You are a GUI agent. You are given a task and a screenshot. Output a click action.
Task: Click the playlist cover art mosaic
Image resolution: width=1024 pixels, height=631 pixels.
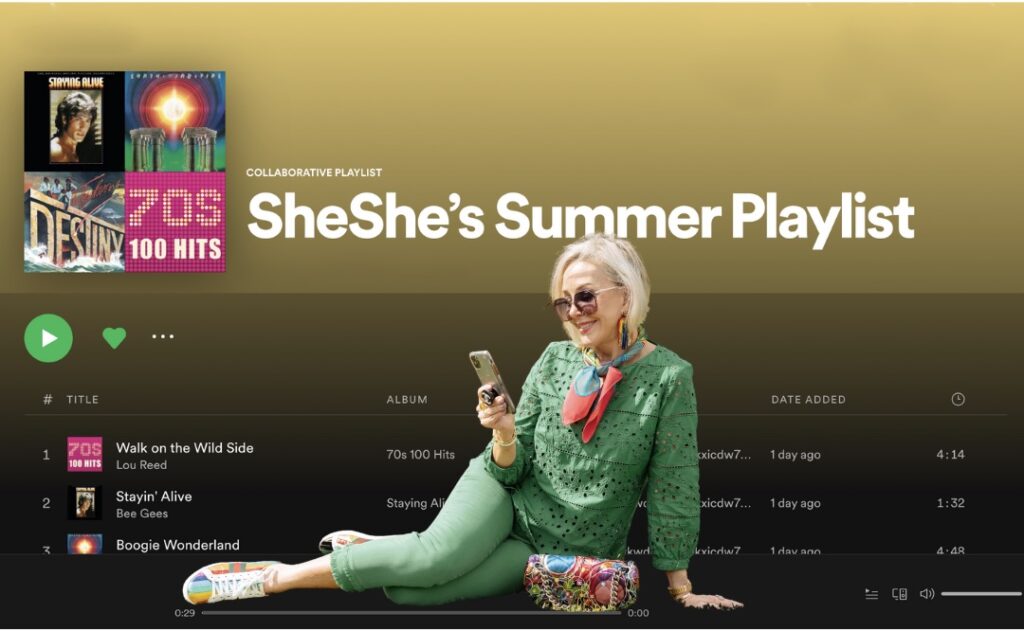coord(125,171)
